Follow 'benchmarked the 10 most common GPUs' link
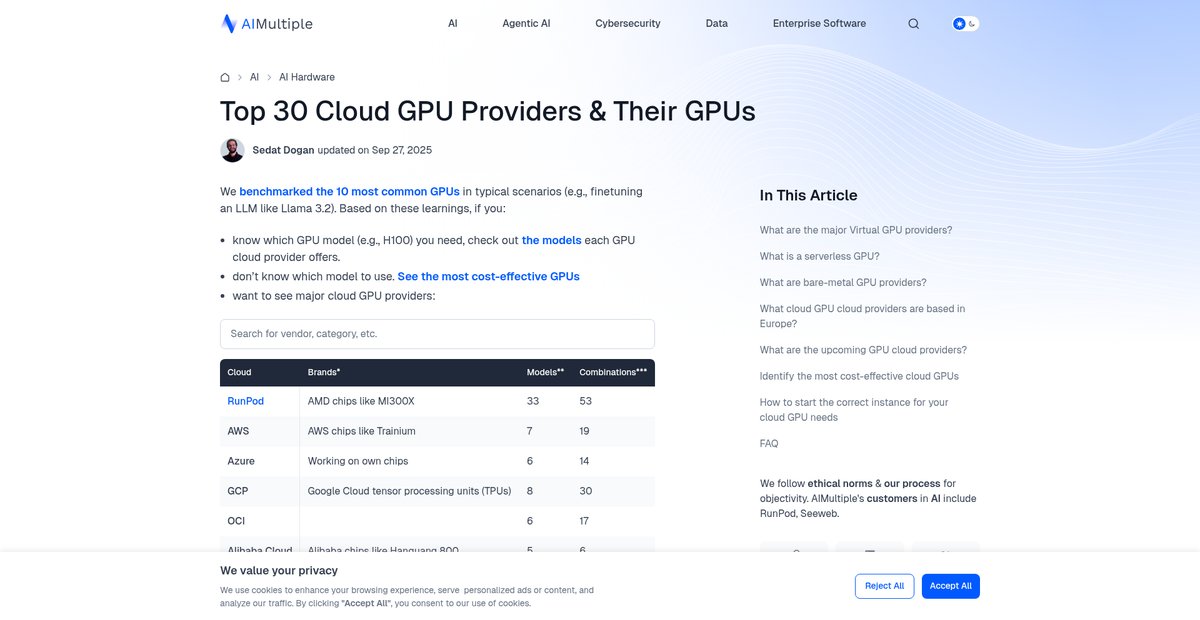The image size is (1200, 620). pos(349,191)
